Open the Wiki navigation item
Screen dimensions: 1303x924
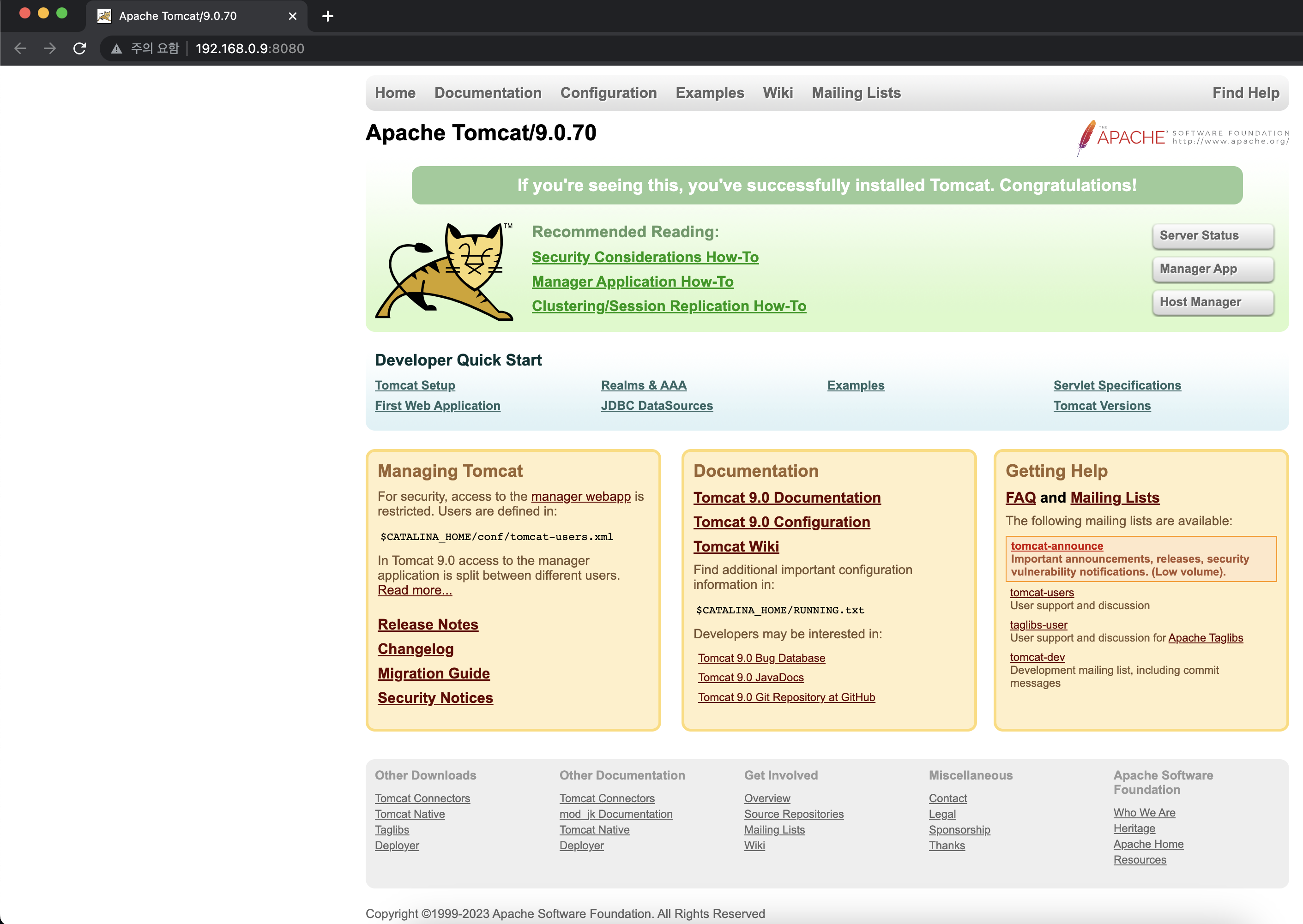point(778,92)
